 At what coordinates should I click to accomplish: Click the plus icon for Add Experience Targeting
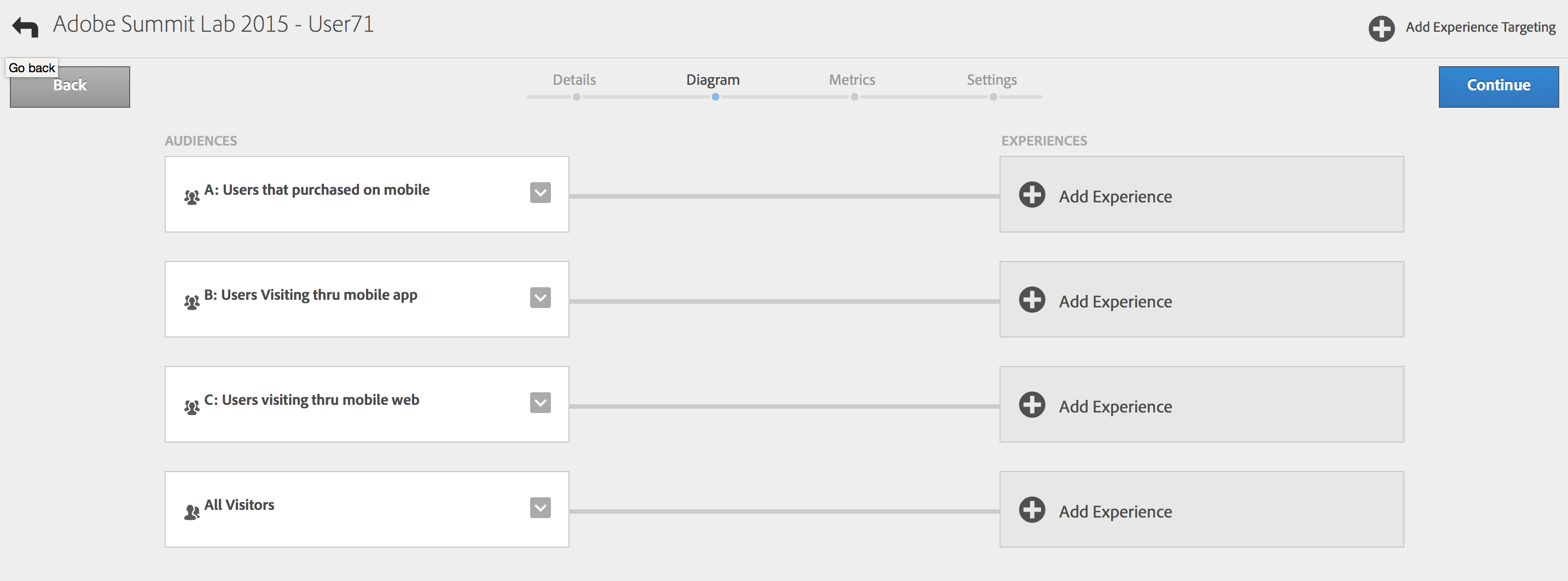(1381, 28)
